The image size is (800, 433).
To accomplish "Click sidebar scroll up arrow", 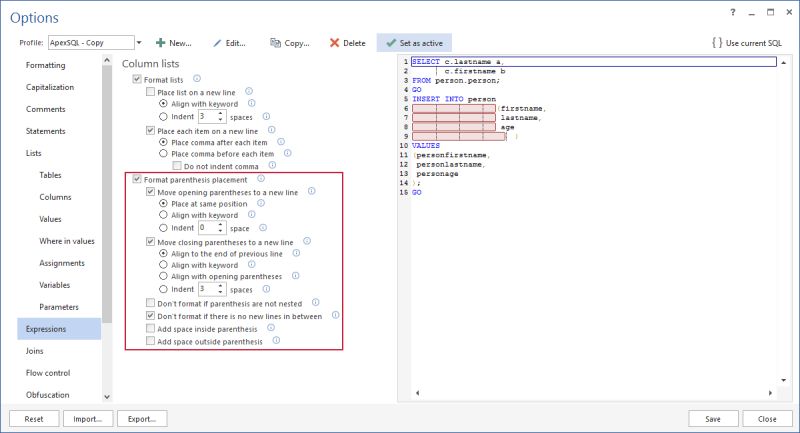I will [x=107, y=61].
